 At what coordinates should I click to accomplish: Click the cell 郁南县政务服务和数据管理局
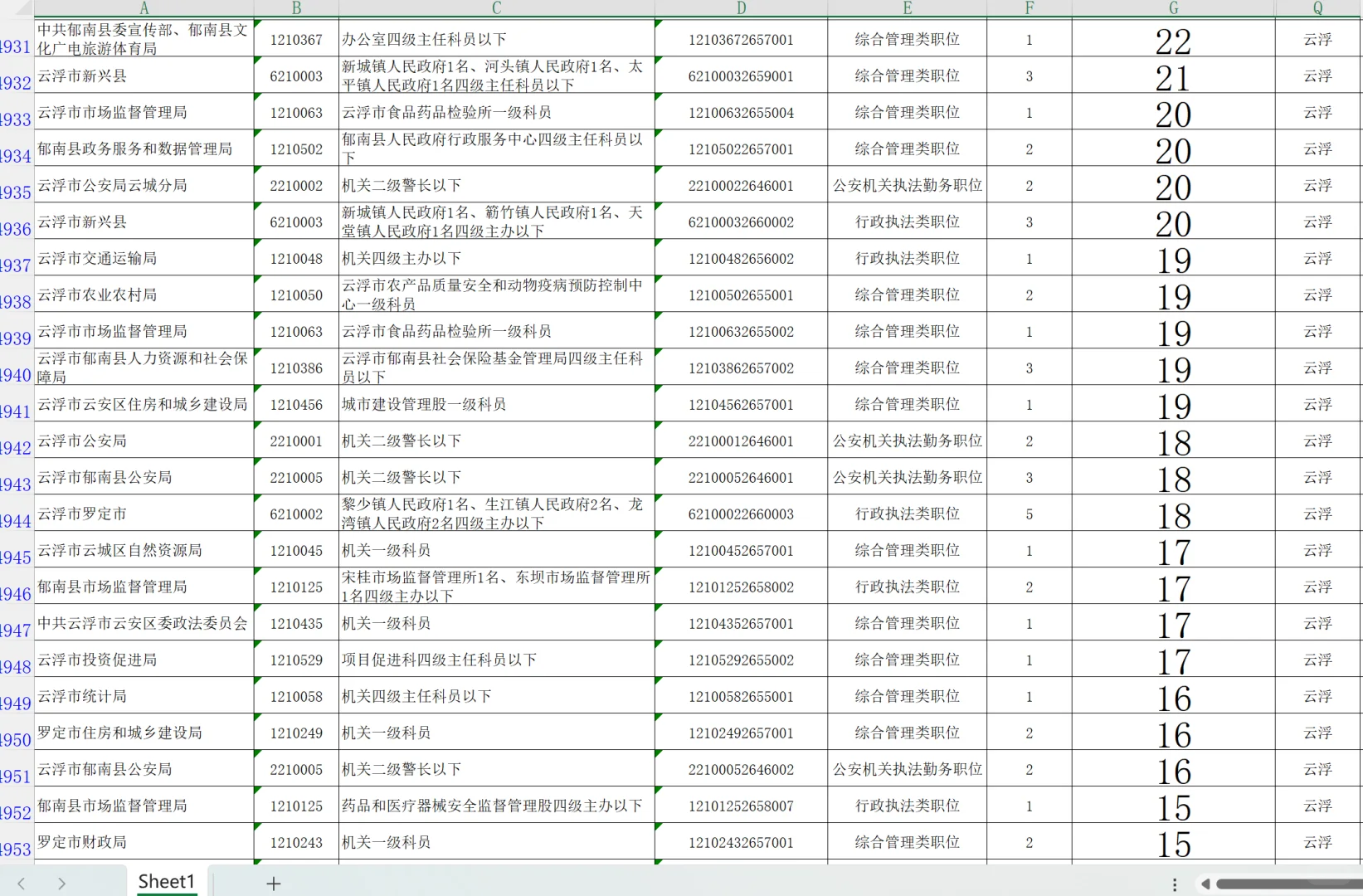point(144,149)
